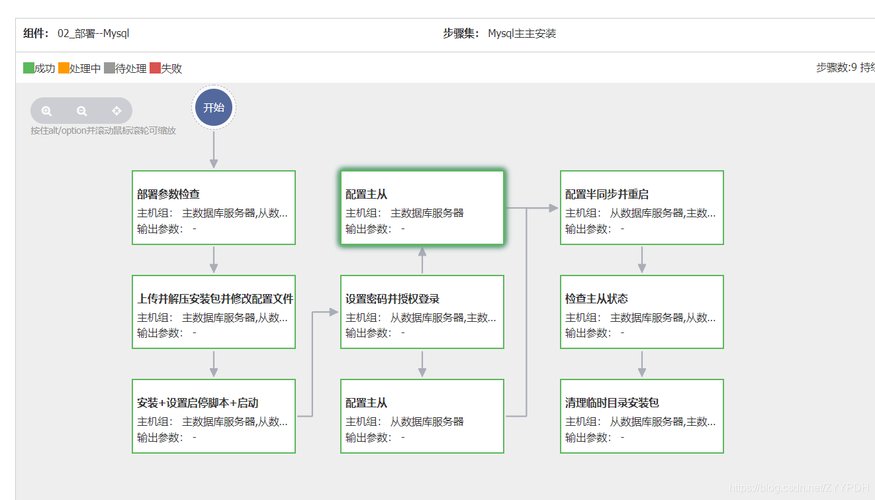Click the 开始 start node
875x500 pixels.
[x=214, y=107]
